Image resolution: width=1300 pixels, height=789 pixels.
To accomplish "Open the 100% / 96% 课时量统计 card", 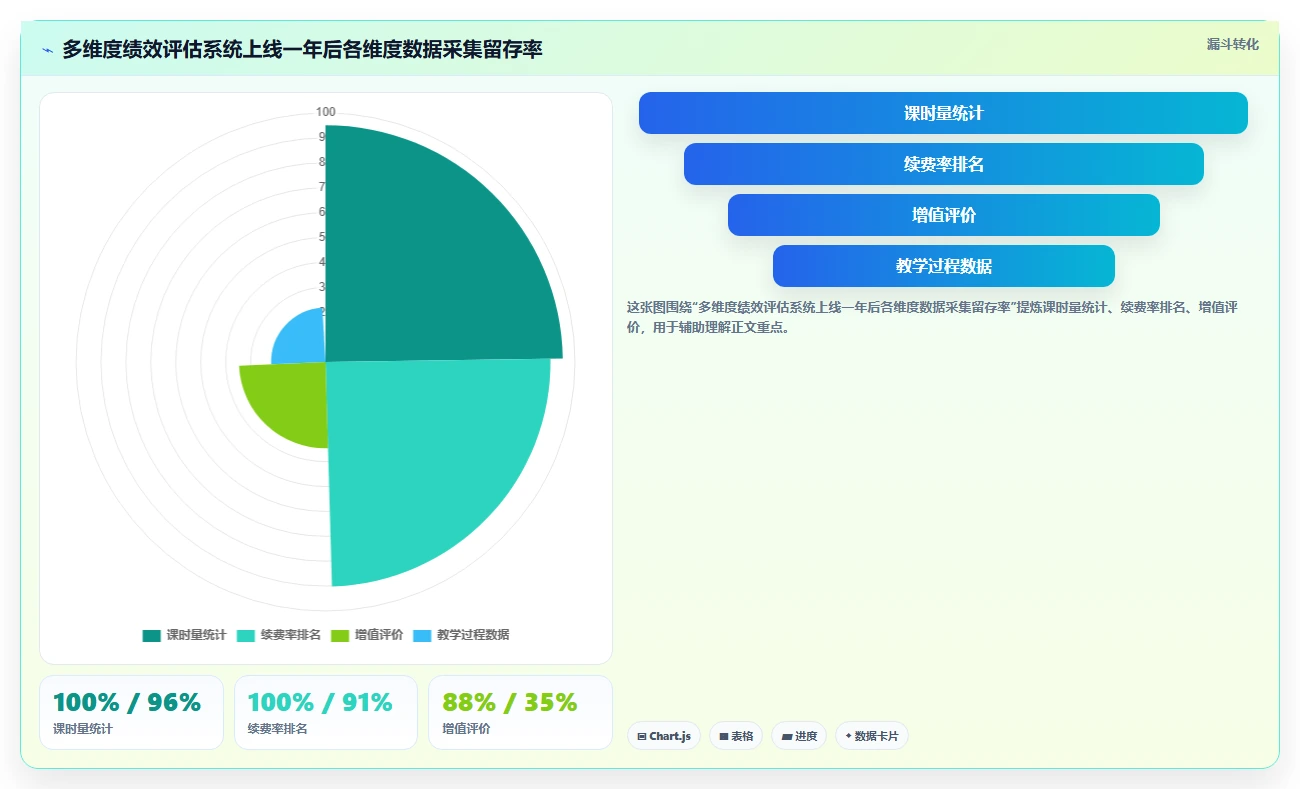I will 131,712.
